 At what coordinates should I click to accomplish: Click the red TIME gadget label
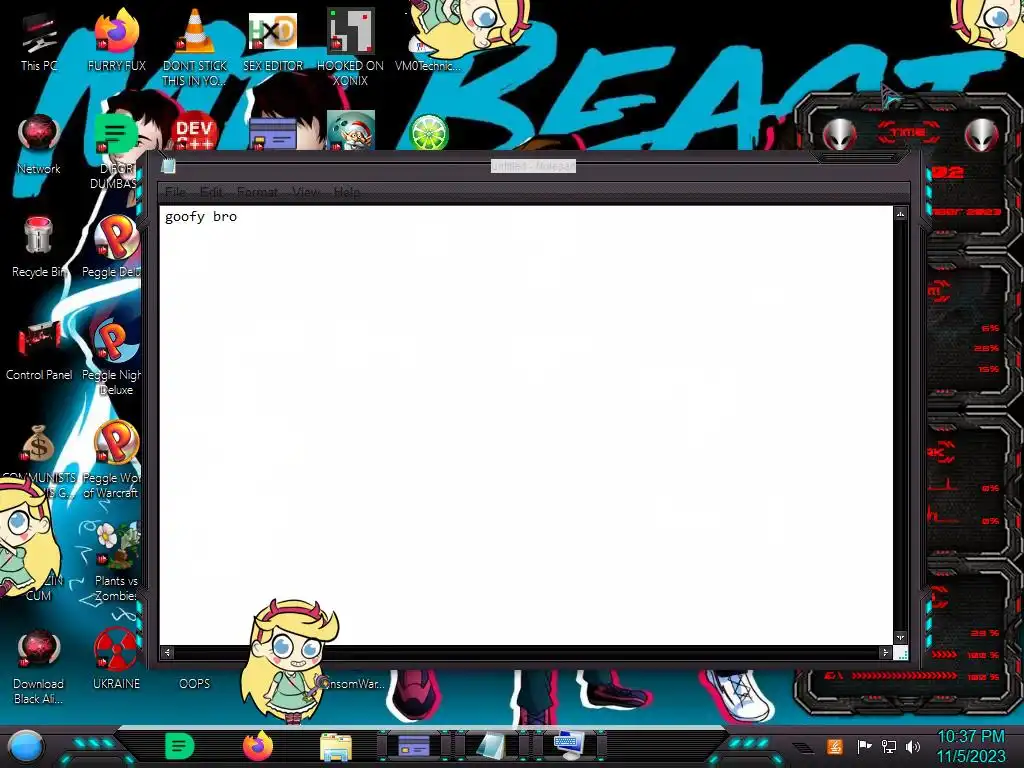[x=908, y=133]
